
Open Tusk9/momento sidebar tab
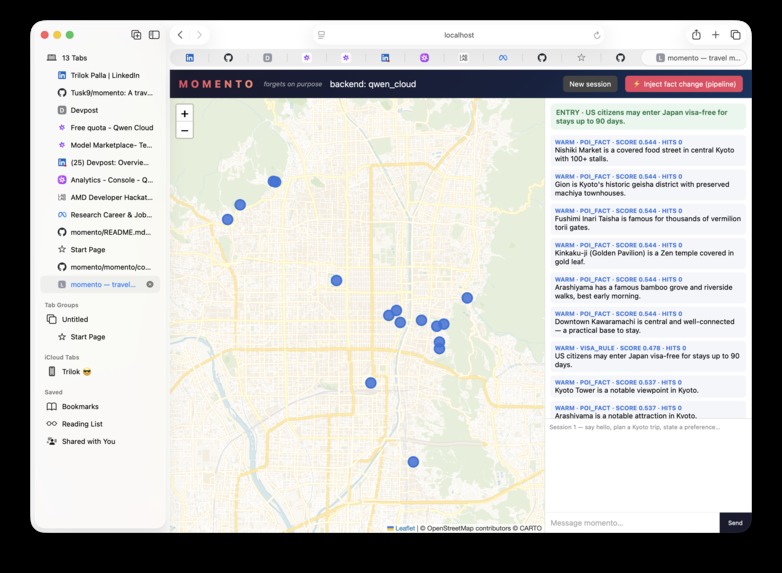(100, 93)
